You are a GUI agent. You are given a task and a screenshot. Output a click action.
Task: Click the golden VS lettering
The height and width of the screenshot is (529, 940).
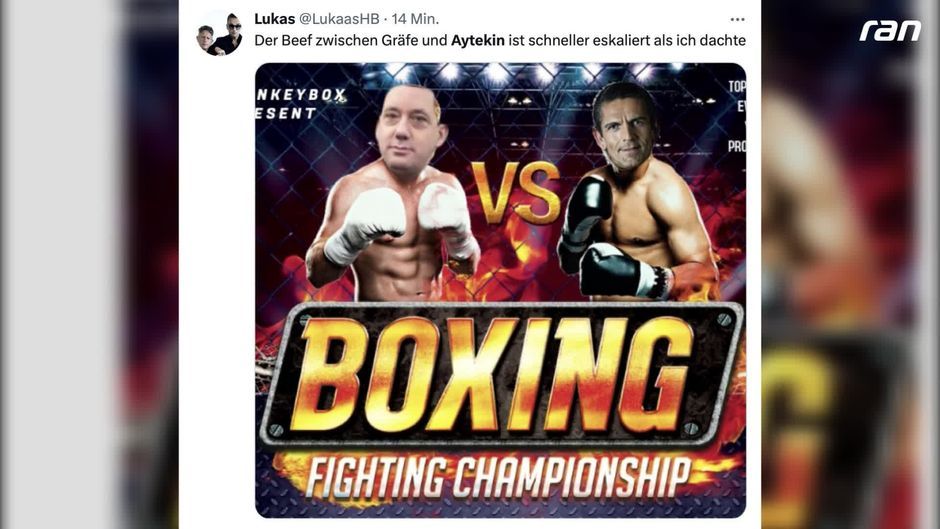tap(516, 192)
